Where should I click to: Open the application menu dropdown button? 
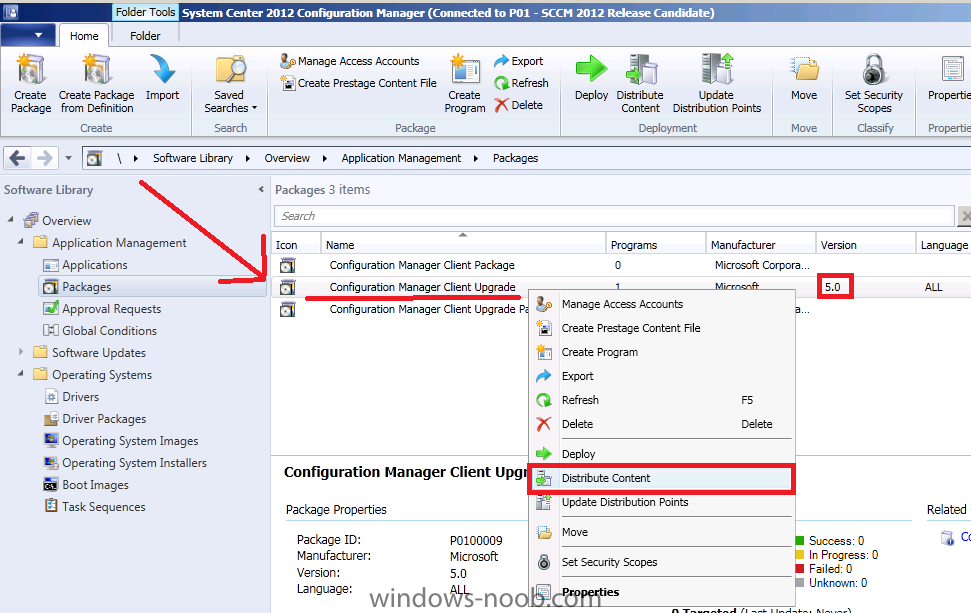(x=28, y=35)
